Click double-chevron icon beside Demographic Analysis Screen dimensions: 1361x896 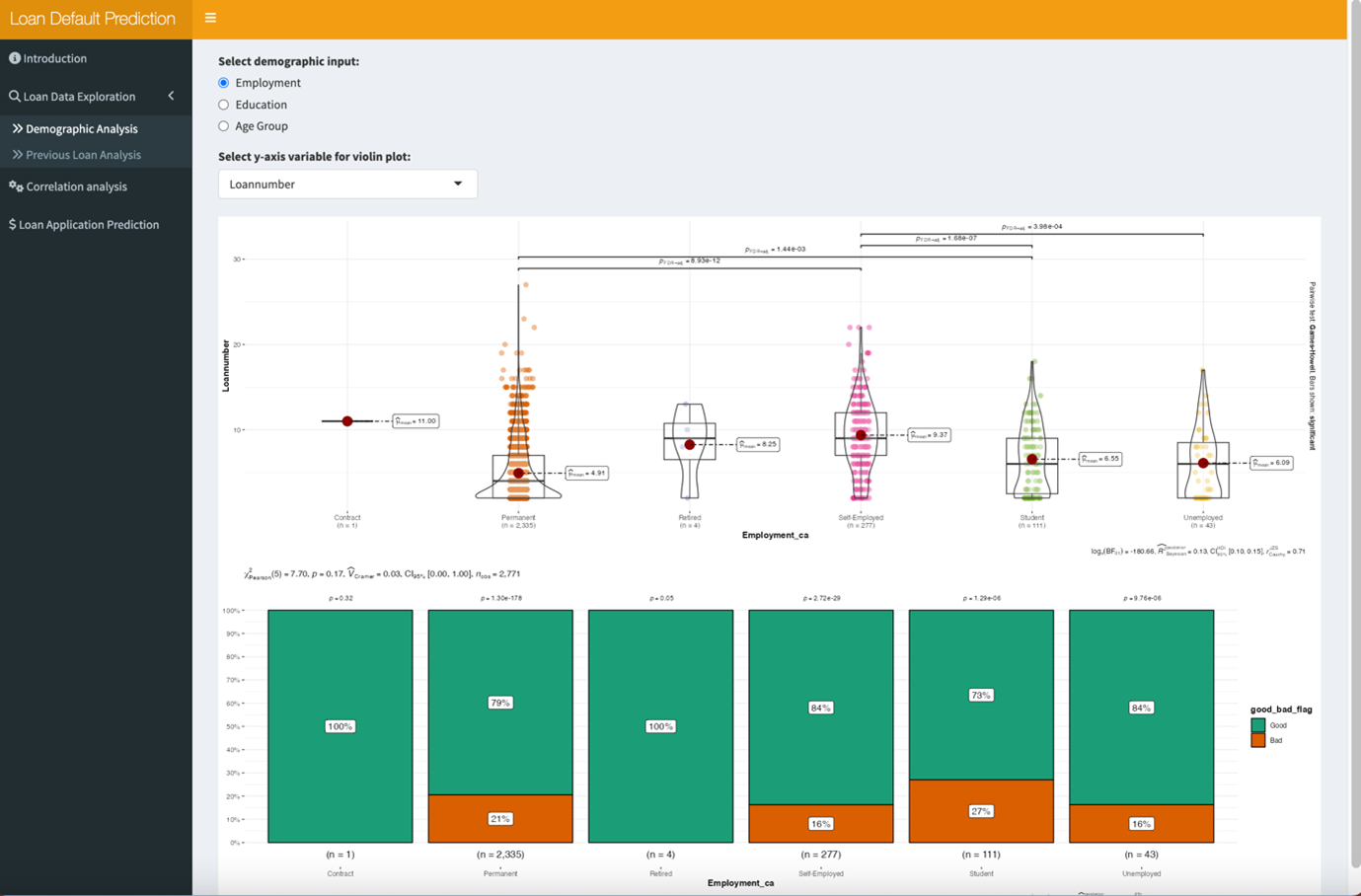click(x=17, y=129)
